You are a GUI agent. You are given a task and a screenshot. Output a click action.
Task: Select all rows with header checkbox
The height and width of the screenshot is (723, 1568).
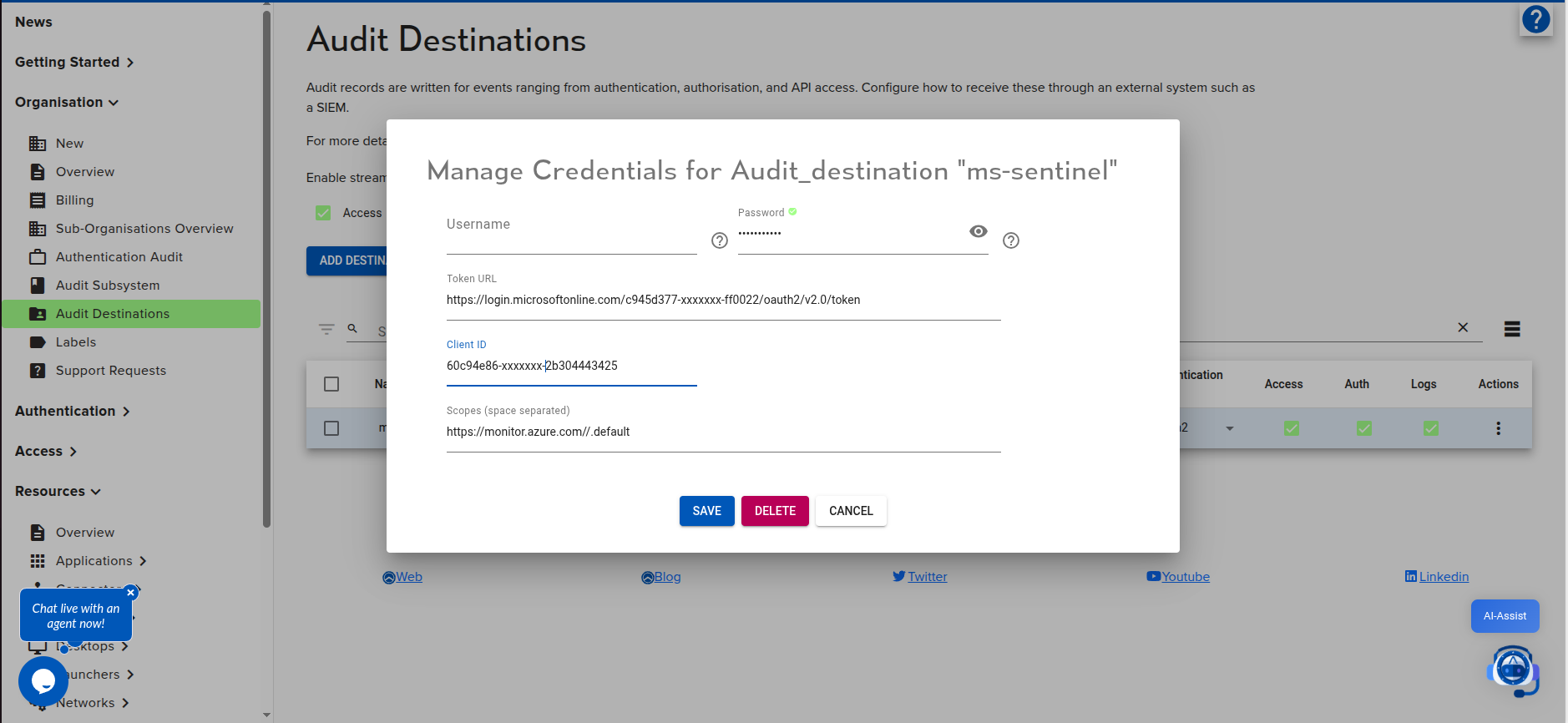331,384
